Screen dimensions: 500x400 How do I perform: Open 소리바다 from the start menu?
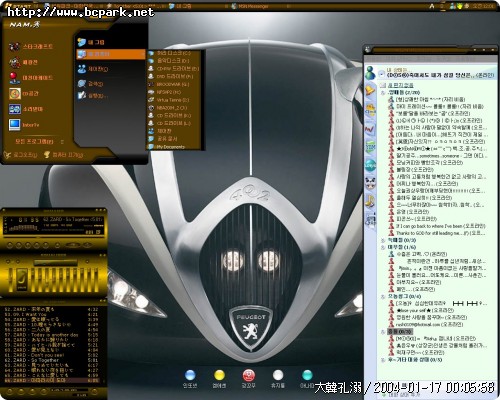26,109
